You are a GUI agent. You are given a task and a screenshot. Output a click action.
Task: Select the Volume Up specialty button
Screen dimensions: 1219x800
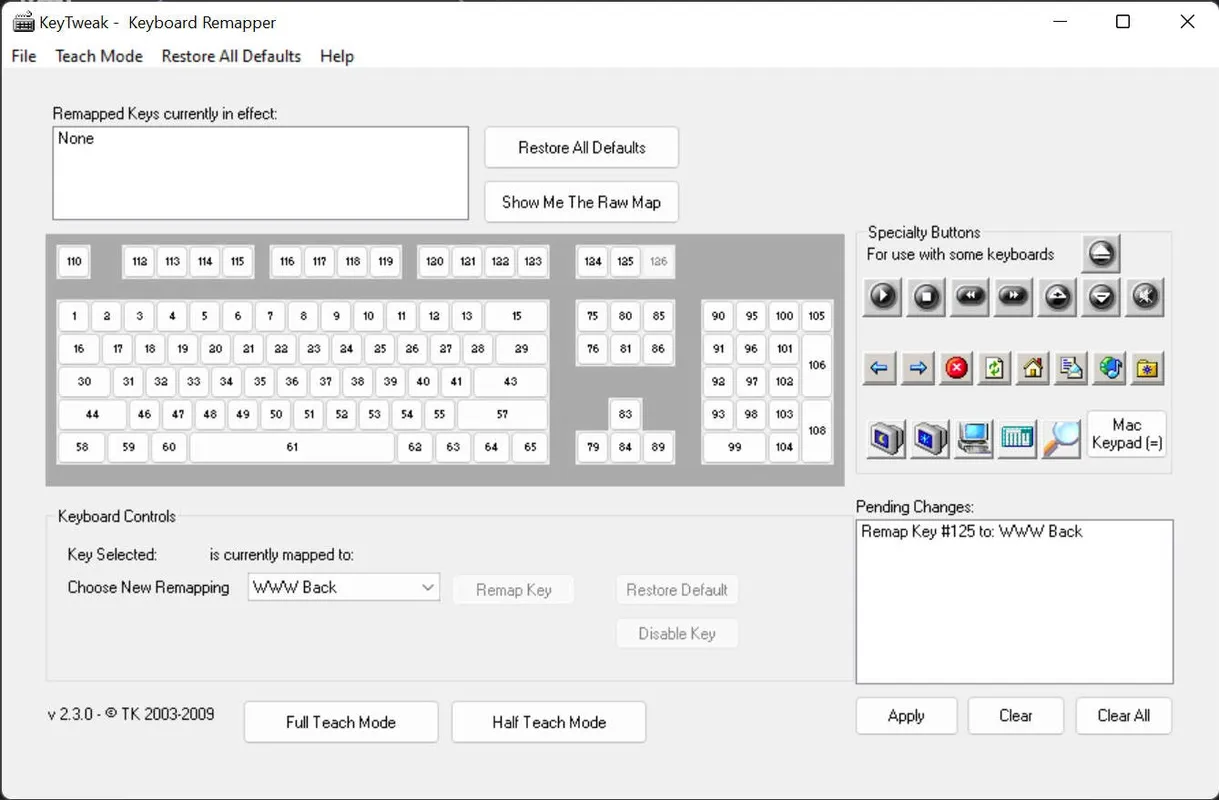[1058, 297]
